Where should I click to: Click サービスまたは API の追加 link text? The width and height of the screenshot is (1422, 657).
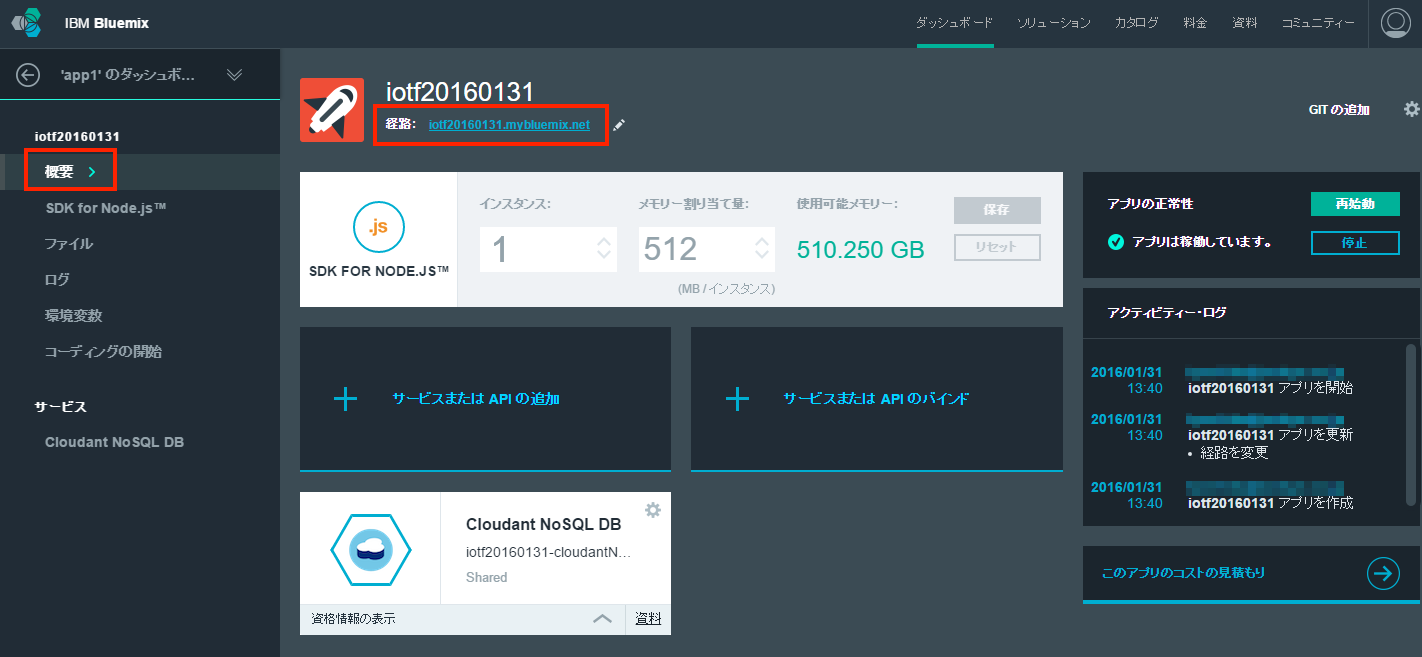coord(476,399)
